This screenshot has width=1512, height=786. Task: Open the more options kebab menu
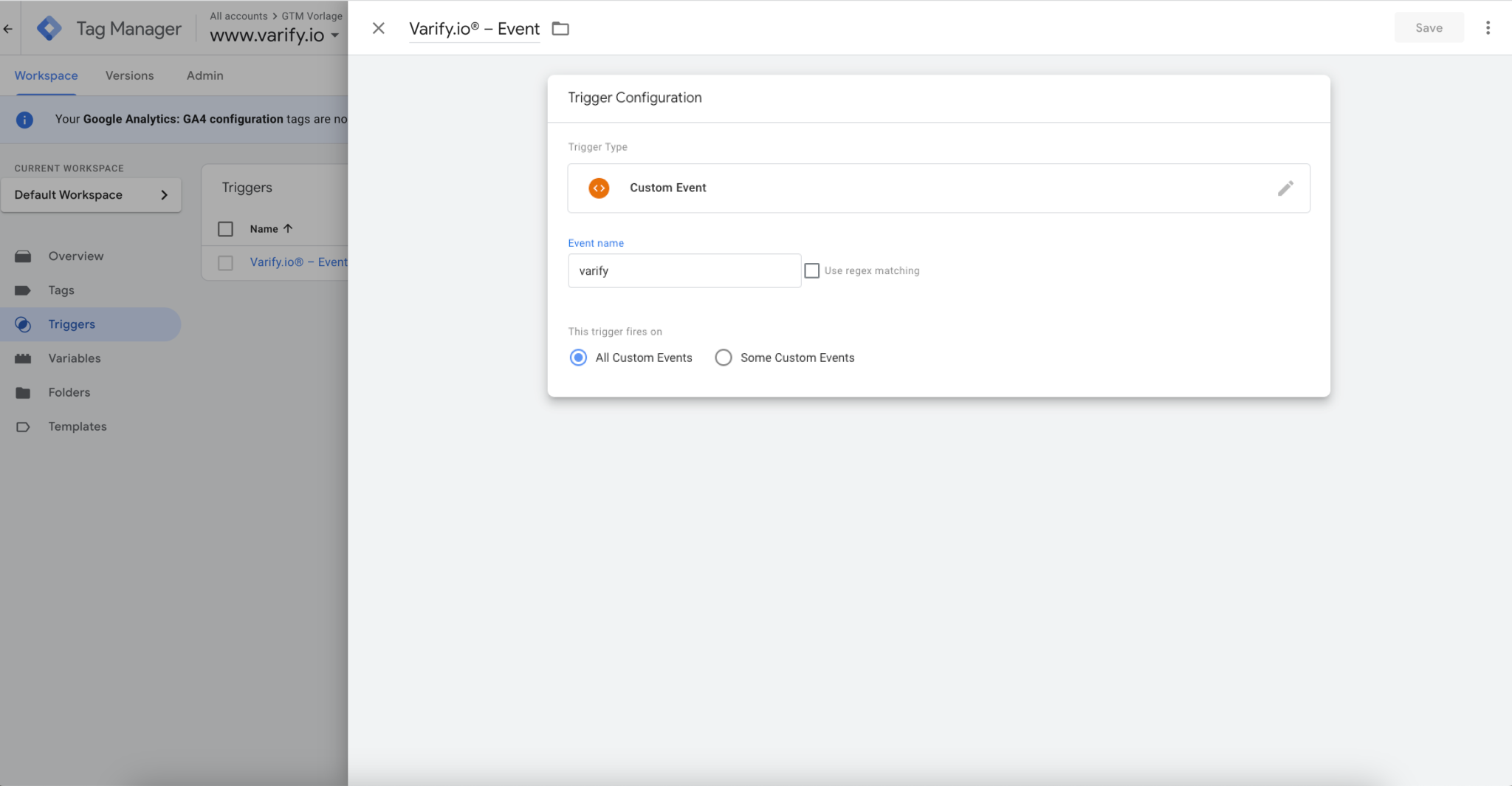tap(1488, 28)
